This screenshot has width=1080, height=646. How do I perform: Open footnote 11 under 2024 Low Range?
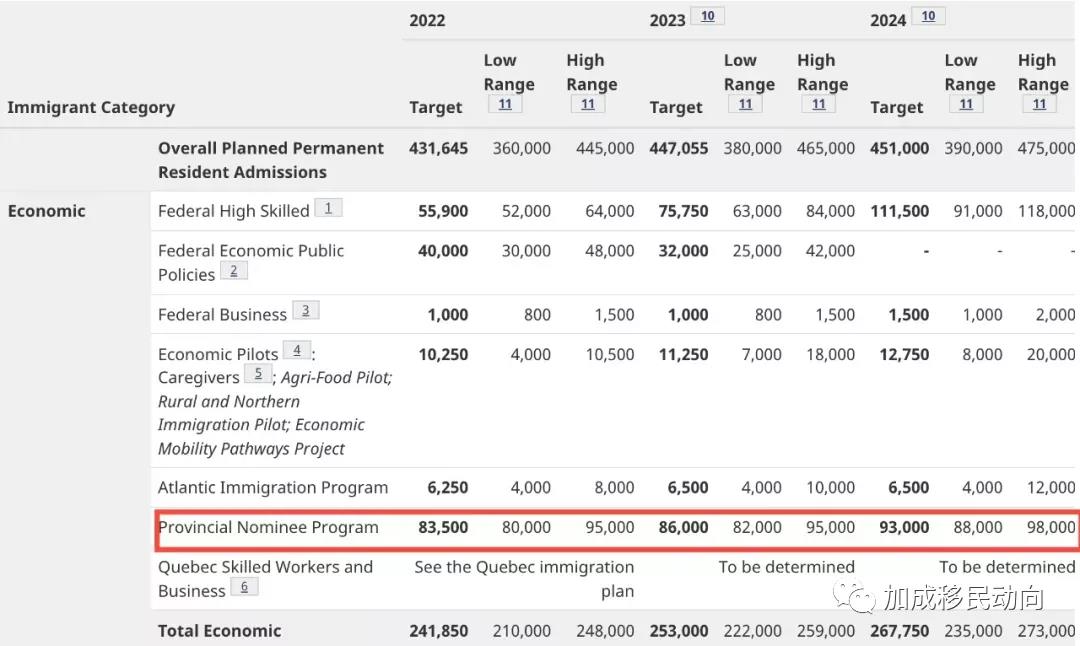[x=966, y=104]
